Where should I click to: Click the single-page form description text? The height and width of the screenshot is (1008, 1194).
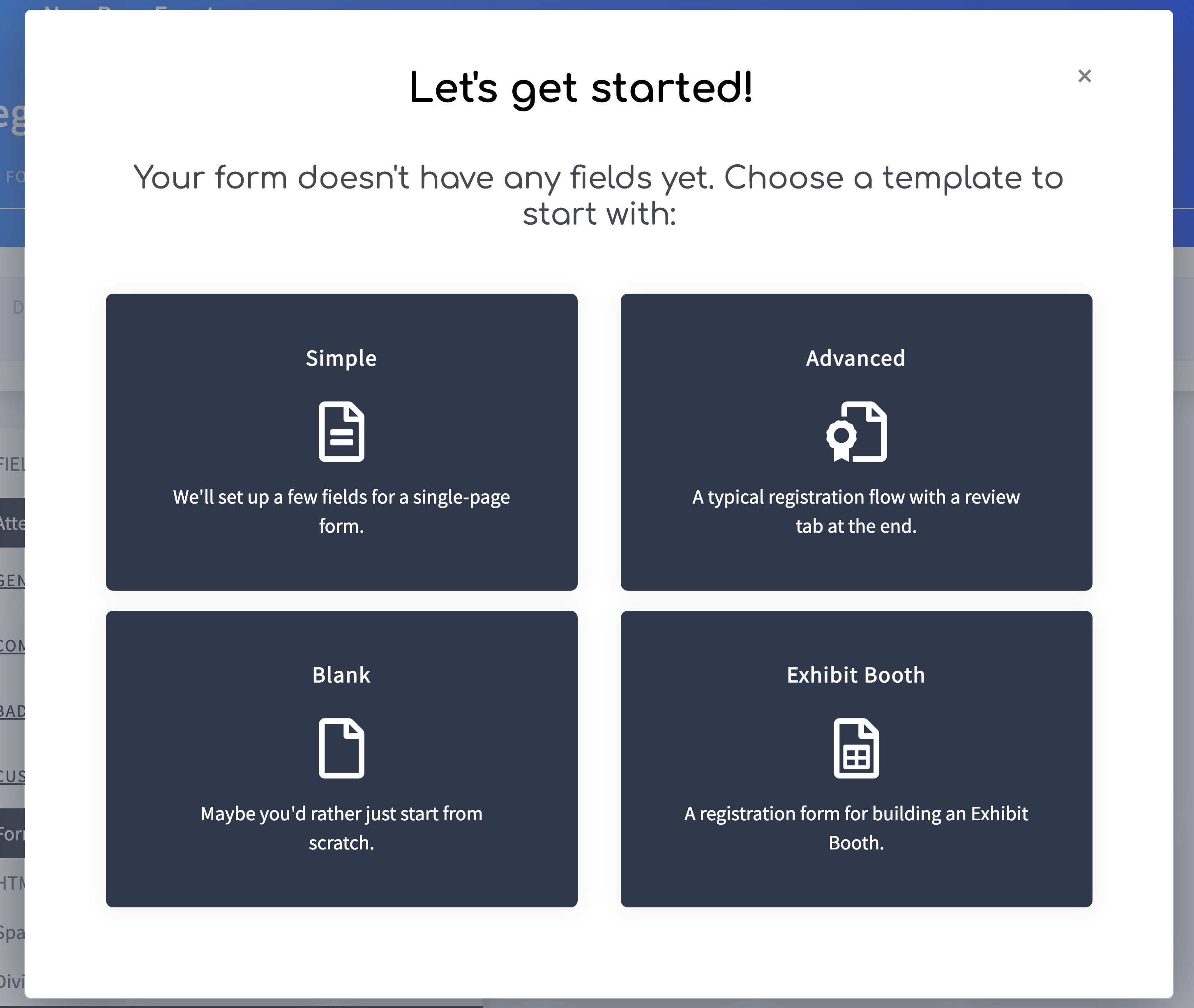coord(341,511)
